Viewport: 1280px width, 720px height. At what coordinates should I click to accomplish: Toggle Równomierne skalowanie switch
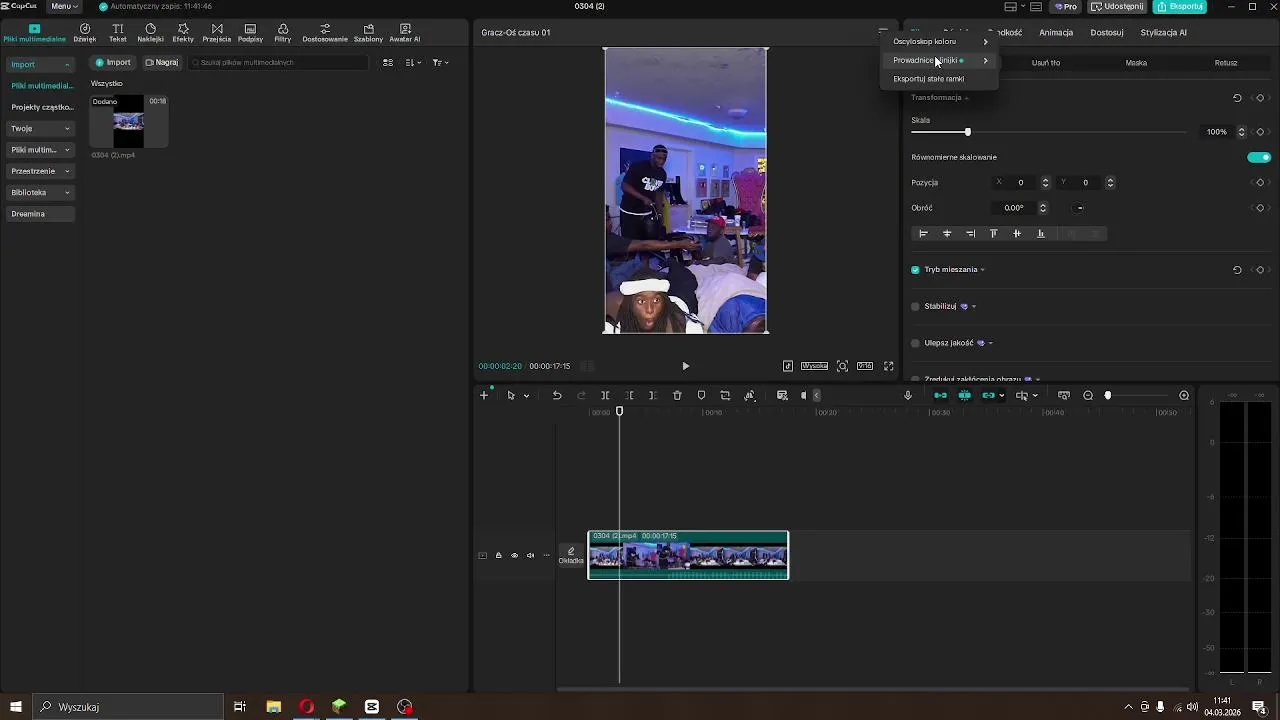point(1259,157)
